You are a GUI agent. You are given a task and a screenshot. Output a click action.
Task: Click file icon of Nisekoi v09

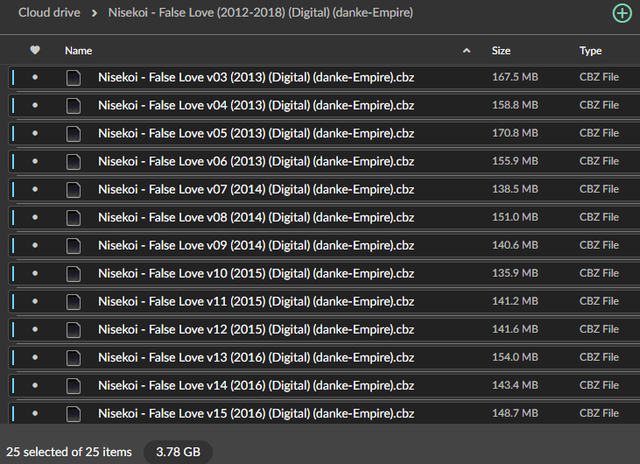point(73,246)
